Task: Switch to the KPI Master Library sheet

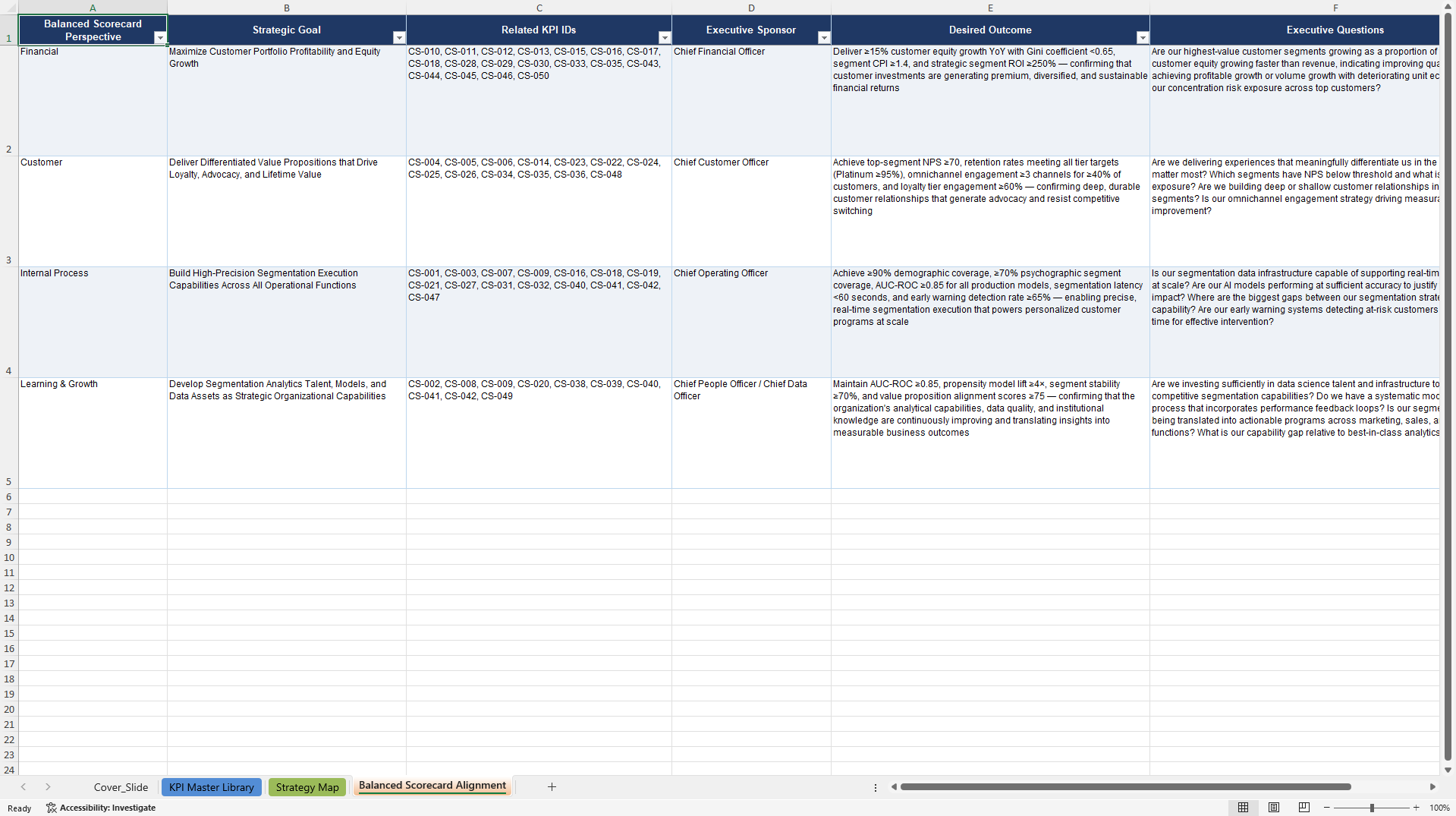Action: tap(211, 787)
